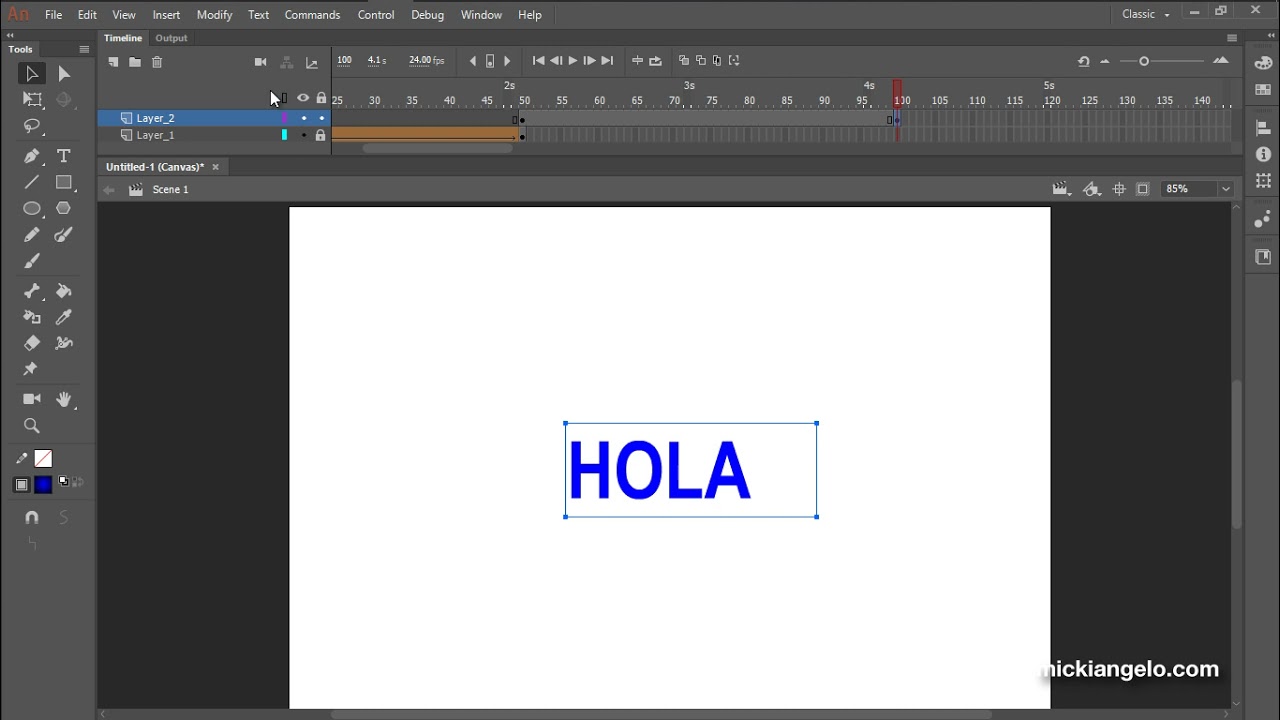Viewport: 1280px width, 720px height.
Task: Open Edit Symbols dropdown
Action: pyautogui.click(x=1092, y=189)
